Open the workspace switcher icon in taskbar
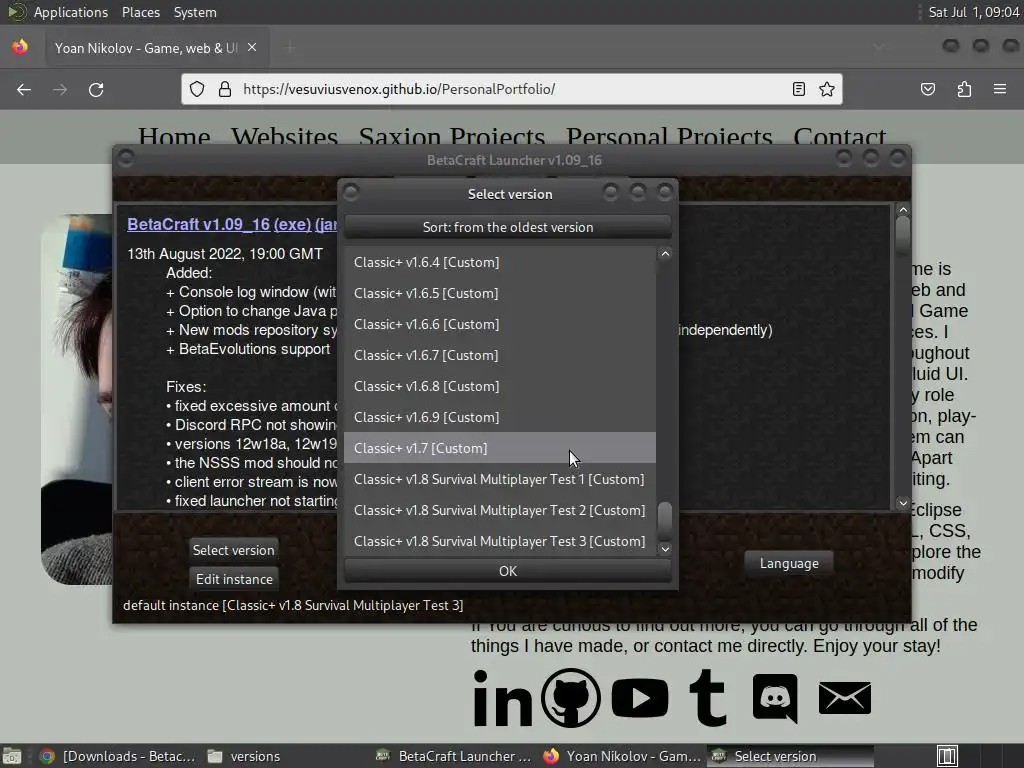 (947, 756)
